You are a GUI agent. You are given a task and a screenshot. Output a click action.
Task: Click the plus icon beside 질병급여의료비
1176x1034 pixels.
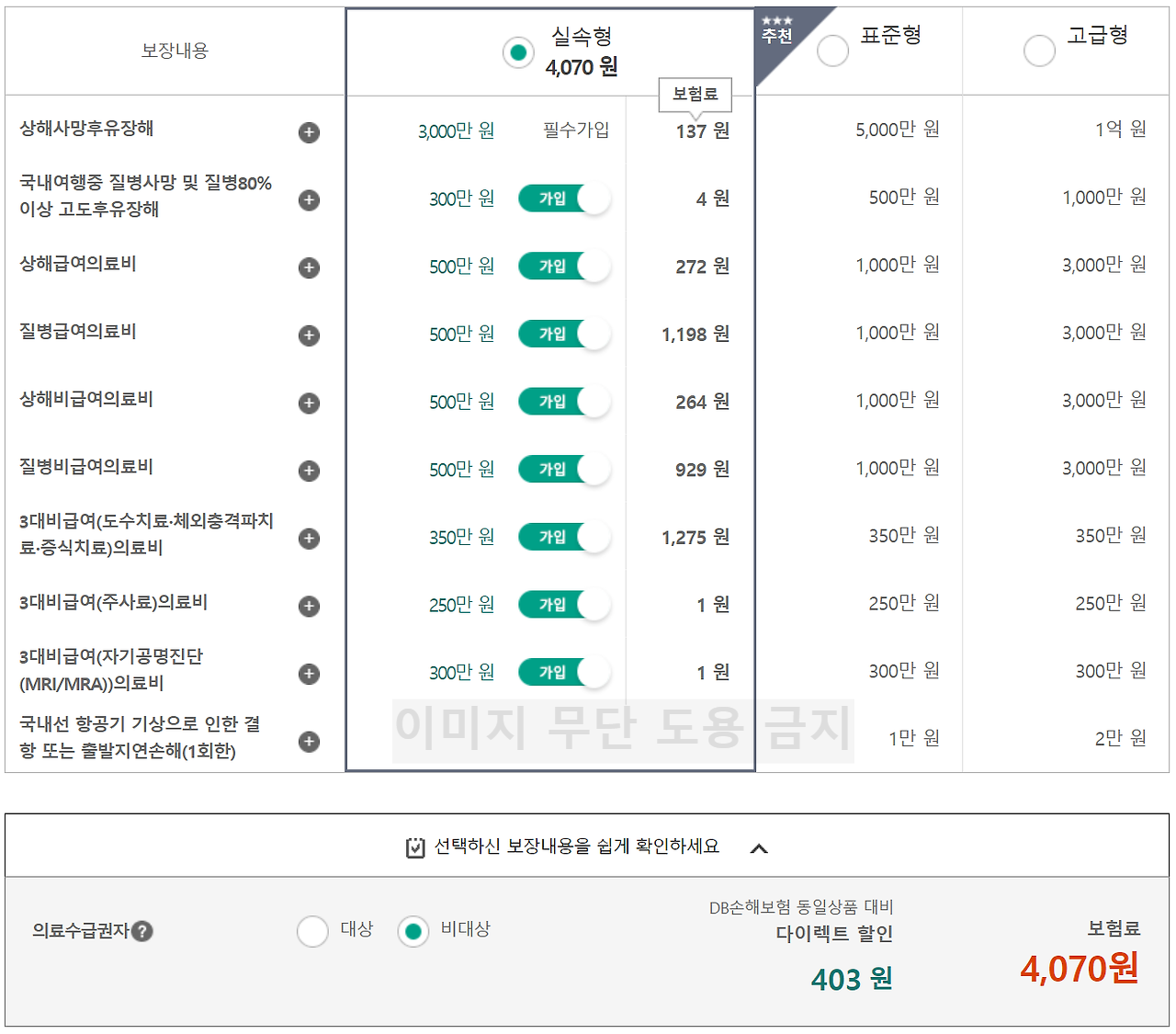pos(309,335)
